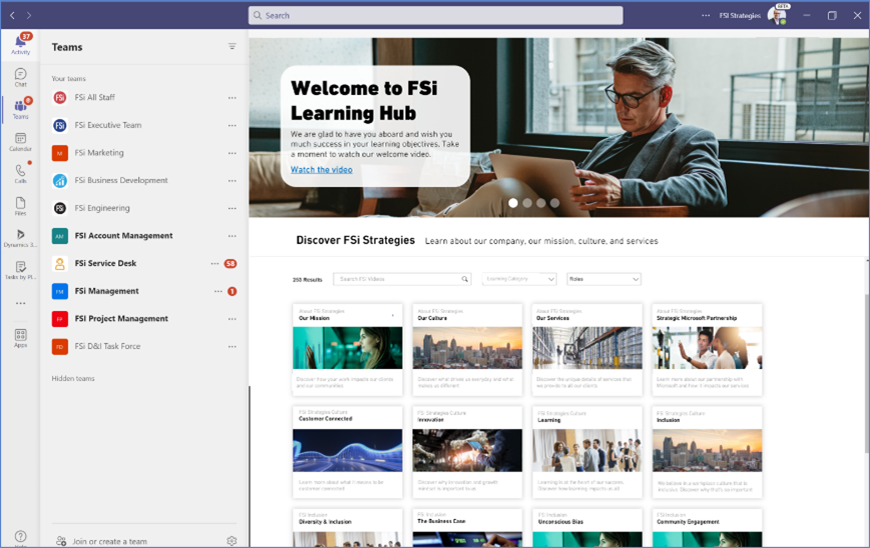This screenshot has width=870, height=548.
Task: Click the FSi Strategies organization name
Action: [740, 16]
